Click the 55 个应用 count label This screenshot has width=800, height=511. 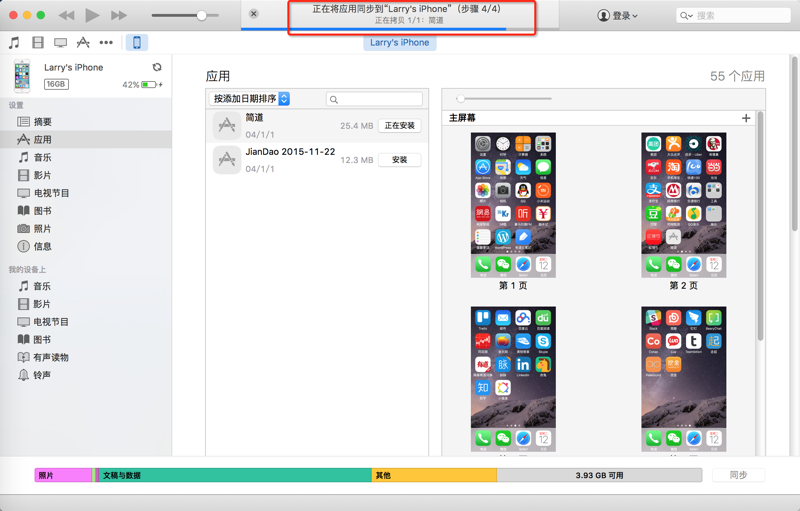point(737,76)
